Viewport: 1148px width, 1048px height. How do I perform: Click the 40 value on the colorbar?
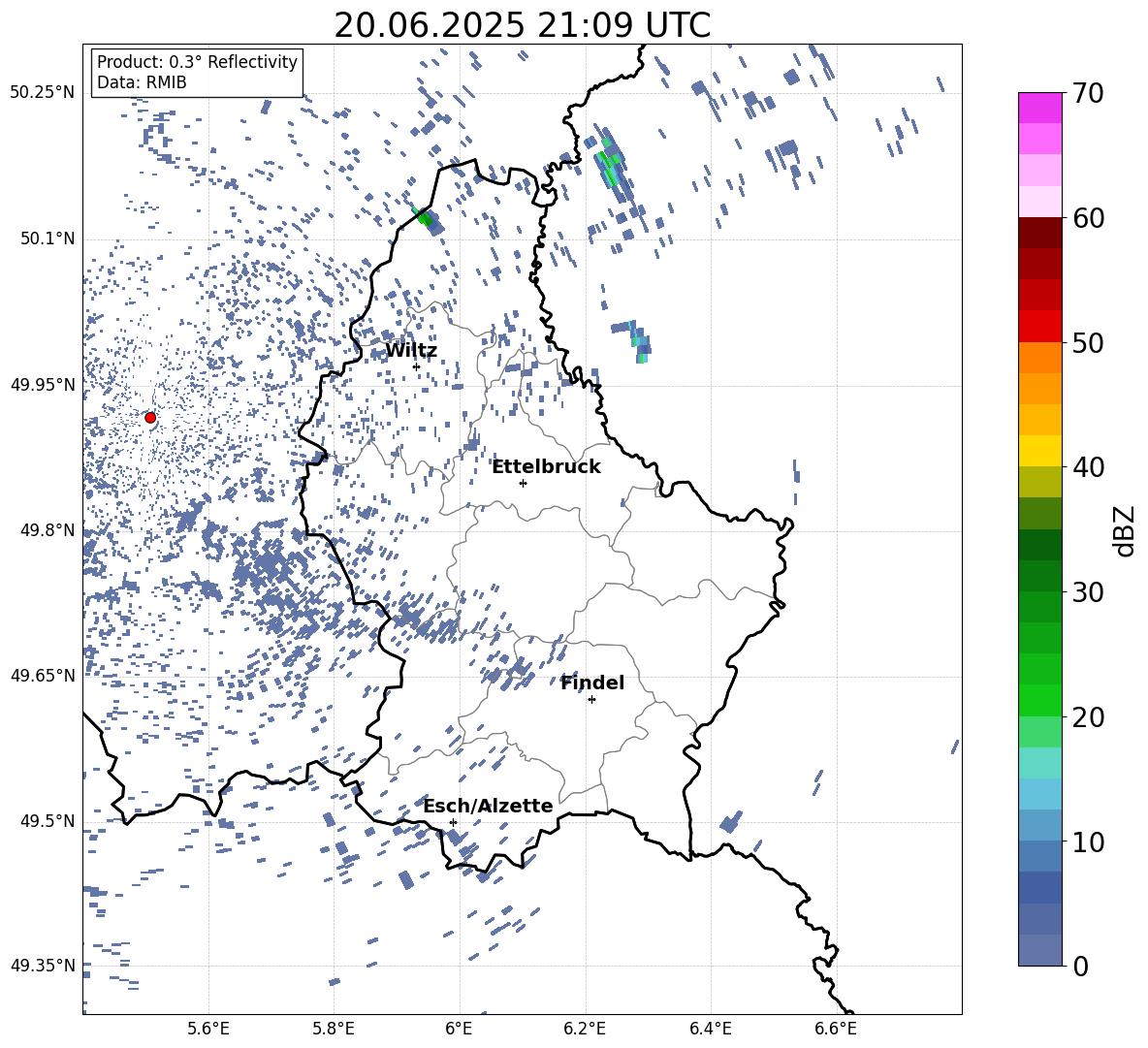(x=1088, y=467)
